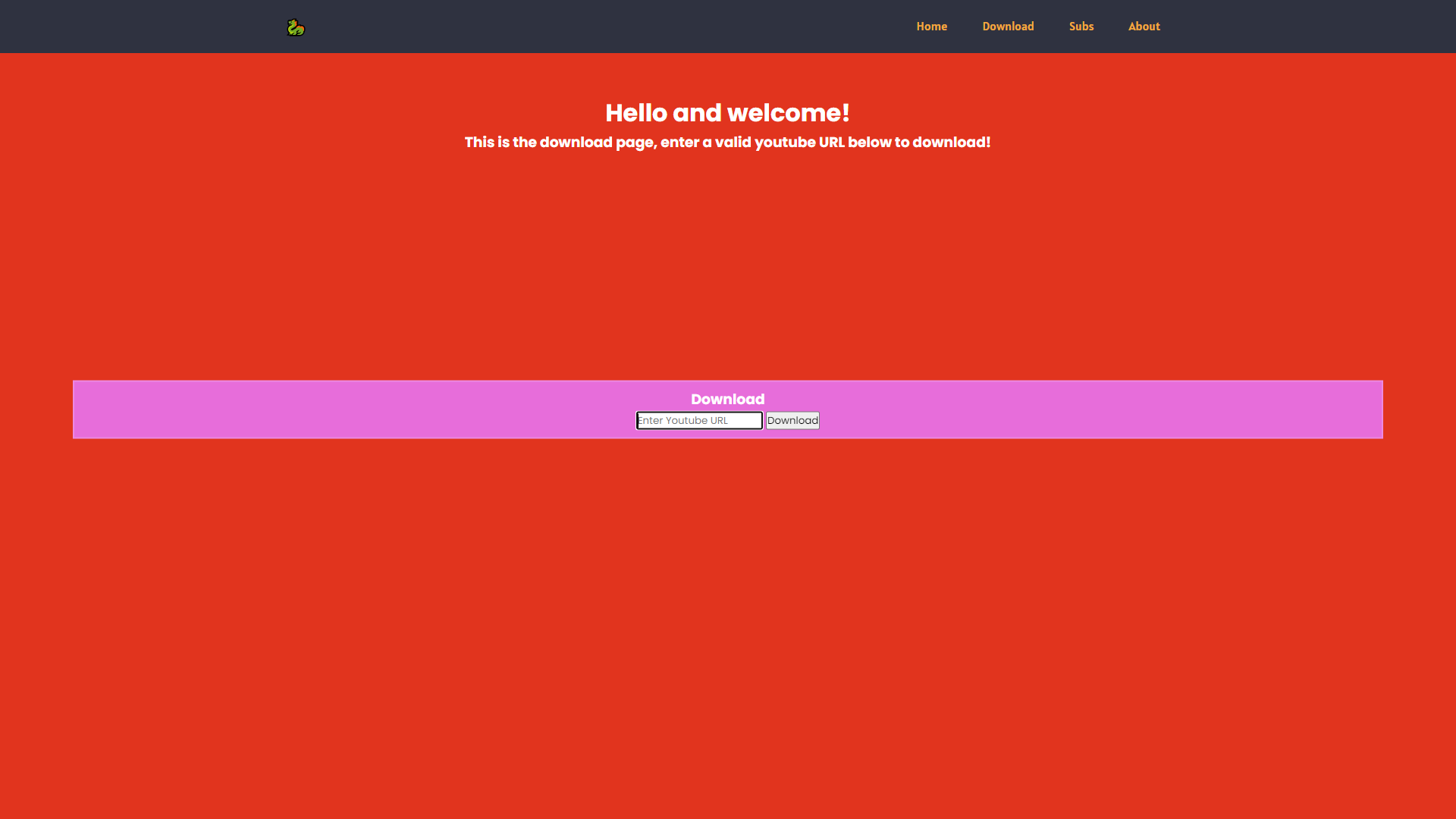Click the download page instruction subtitle
This screenshot has width=1456, height=819.
click(x=727, y=143)
